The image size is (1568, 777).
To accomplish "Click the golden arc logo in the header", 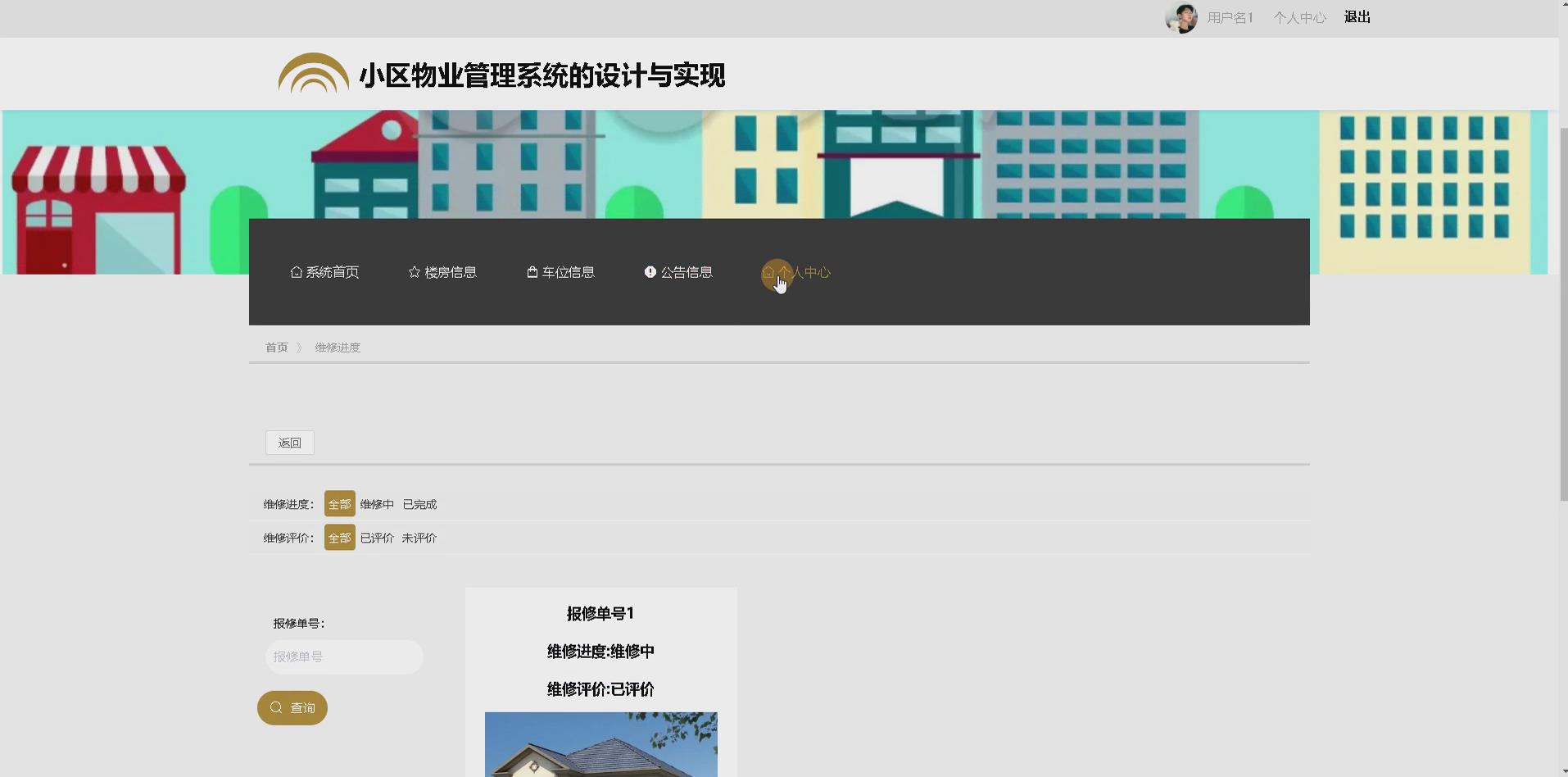I will point(313,73).
